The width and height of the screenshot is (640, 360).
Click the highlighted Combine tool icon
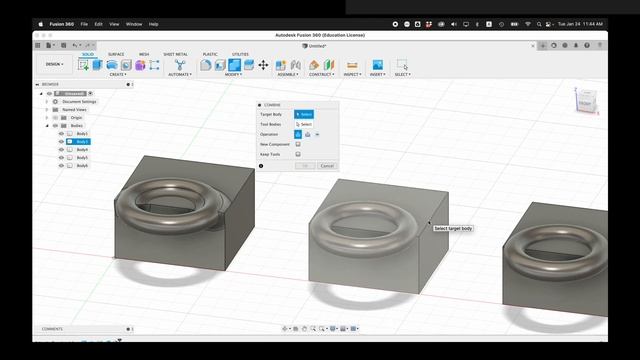coord(234,64)
